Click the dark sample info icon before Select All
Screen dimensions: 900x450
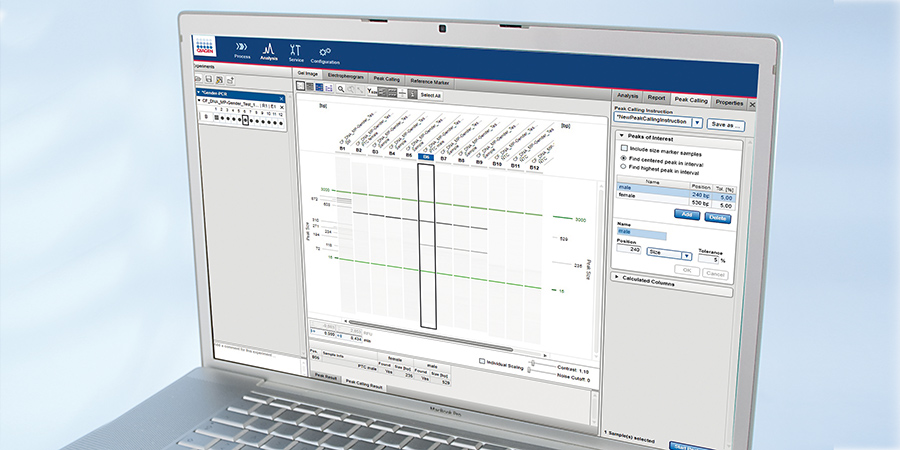click(x=413, y=94)
